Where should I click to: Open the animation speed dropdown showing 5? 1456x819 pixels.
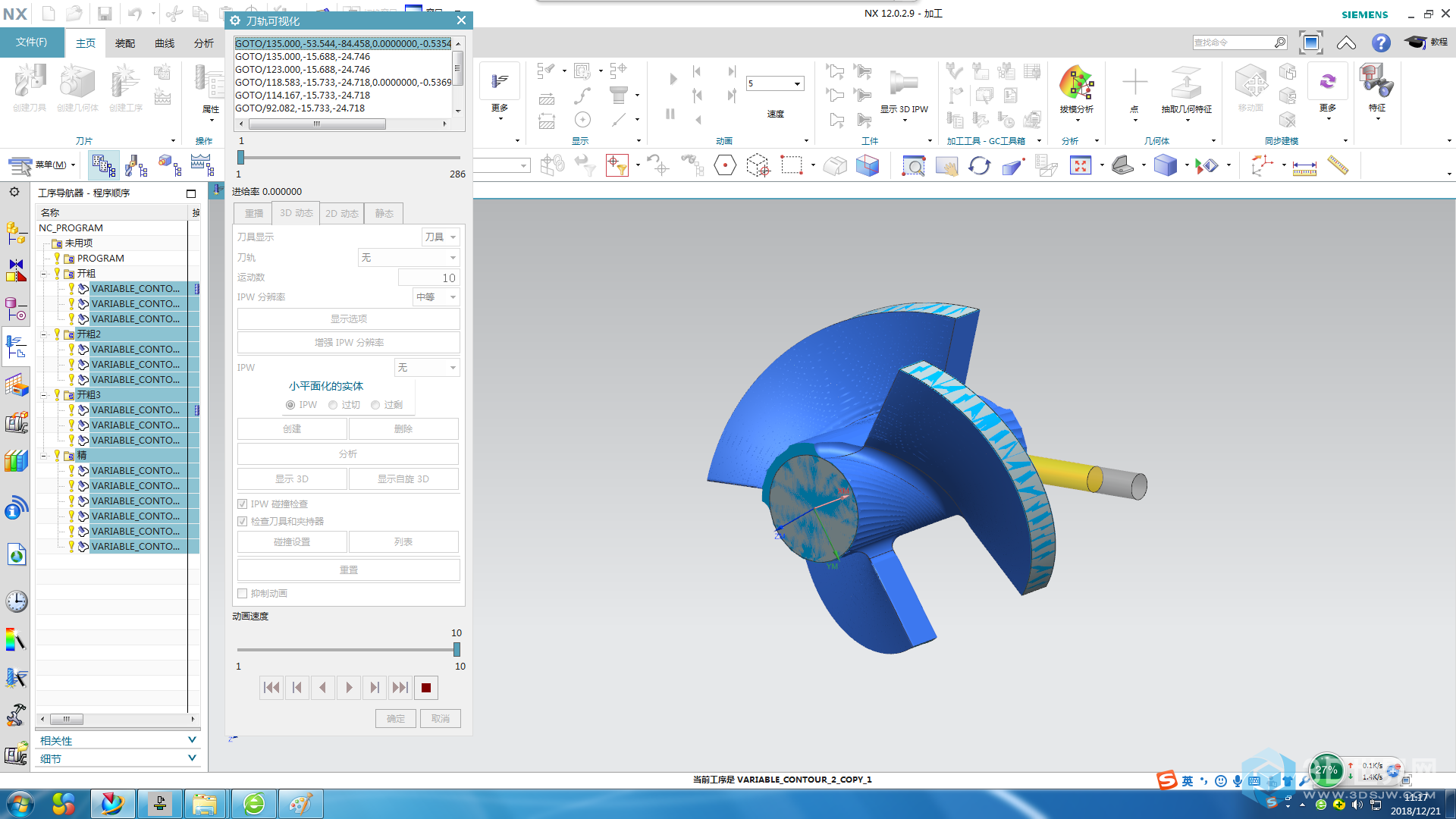point(774,83)
